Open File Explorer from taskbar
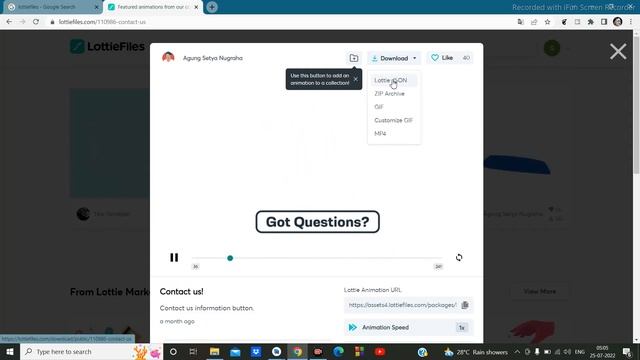640x360 pixels. pos(214,351)
